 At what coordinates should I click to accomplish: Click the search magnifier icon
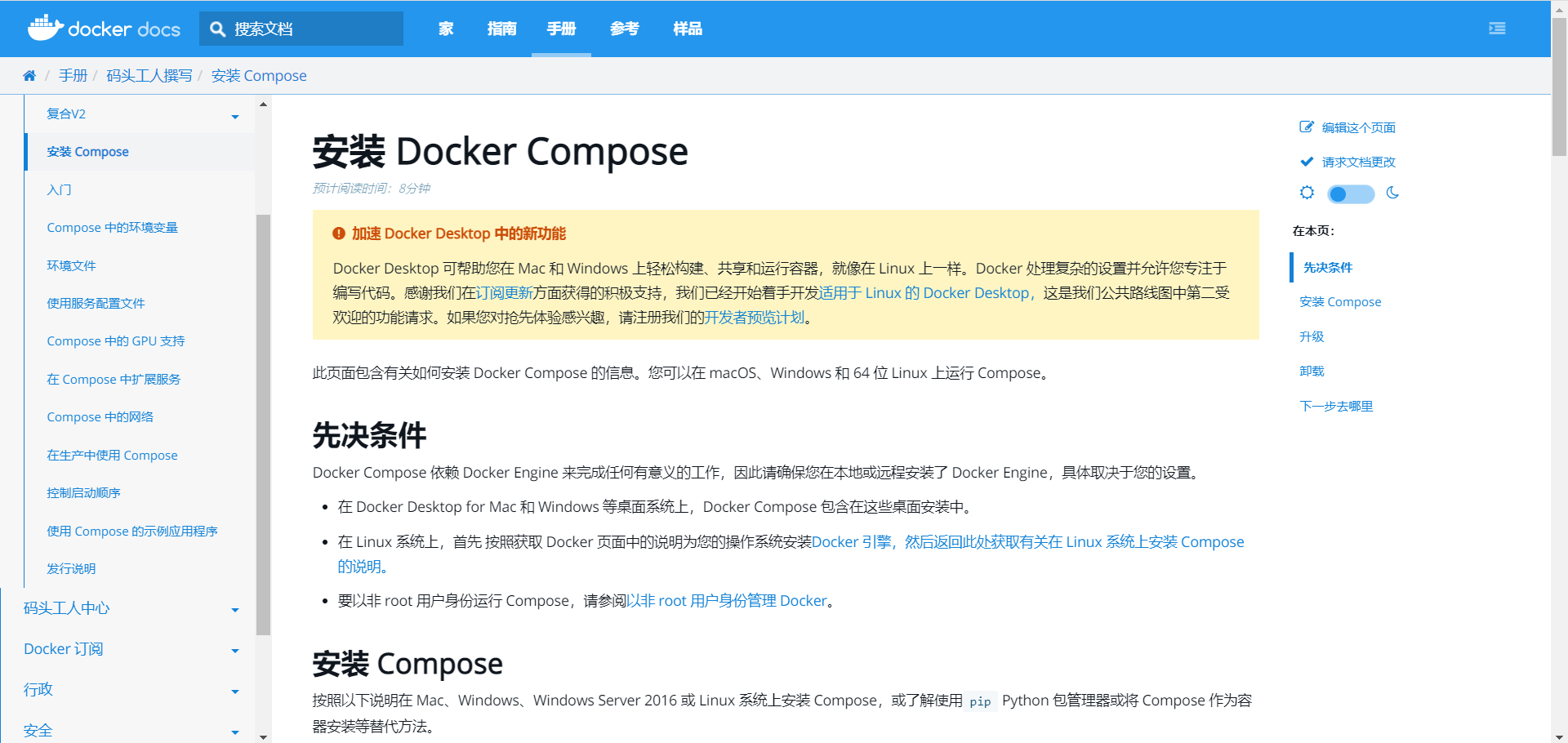[217, 29]
